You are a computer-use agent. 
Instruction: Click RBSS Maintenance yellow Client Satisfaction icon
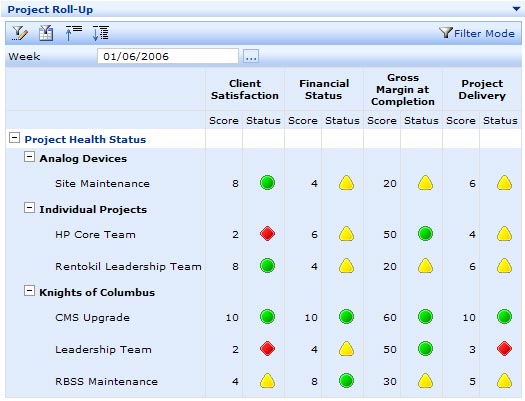pyautogui.click(x=267, y=381)
